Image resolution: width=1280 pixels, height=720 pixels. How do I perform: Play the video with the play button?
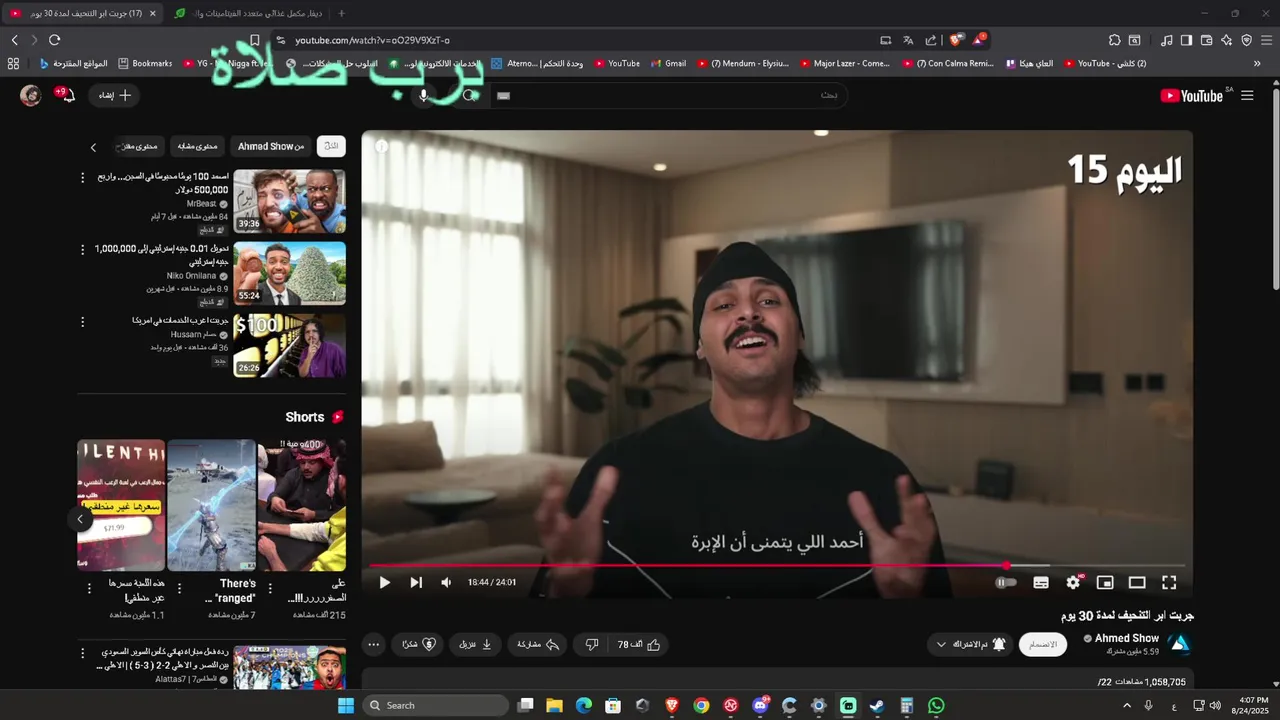[x=384, y=582]
